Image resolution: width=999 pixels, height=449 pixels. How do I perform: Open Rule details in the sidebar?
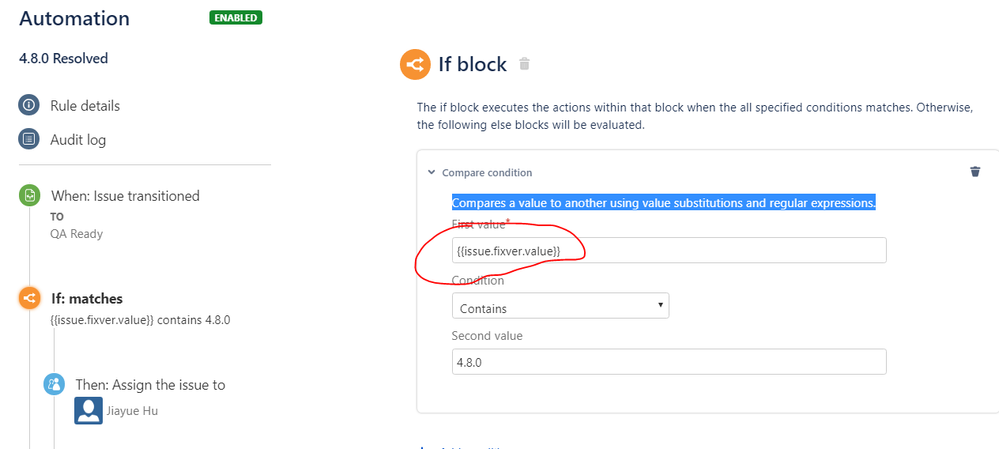click(x=85, y=105)
